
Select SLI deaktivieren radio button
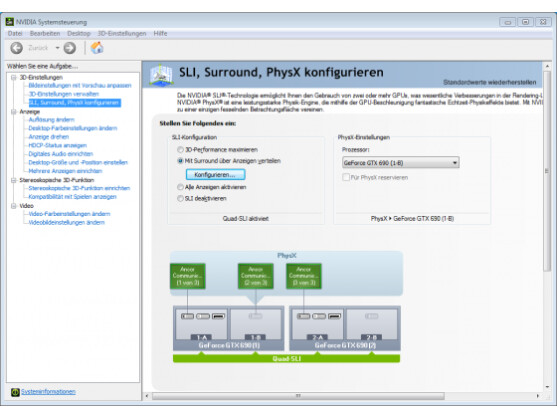pyautogui.click(x=180, y=198)
